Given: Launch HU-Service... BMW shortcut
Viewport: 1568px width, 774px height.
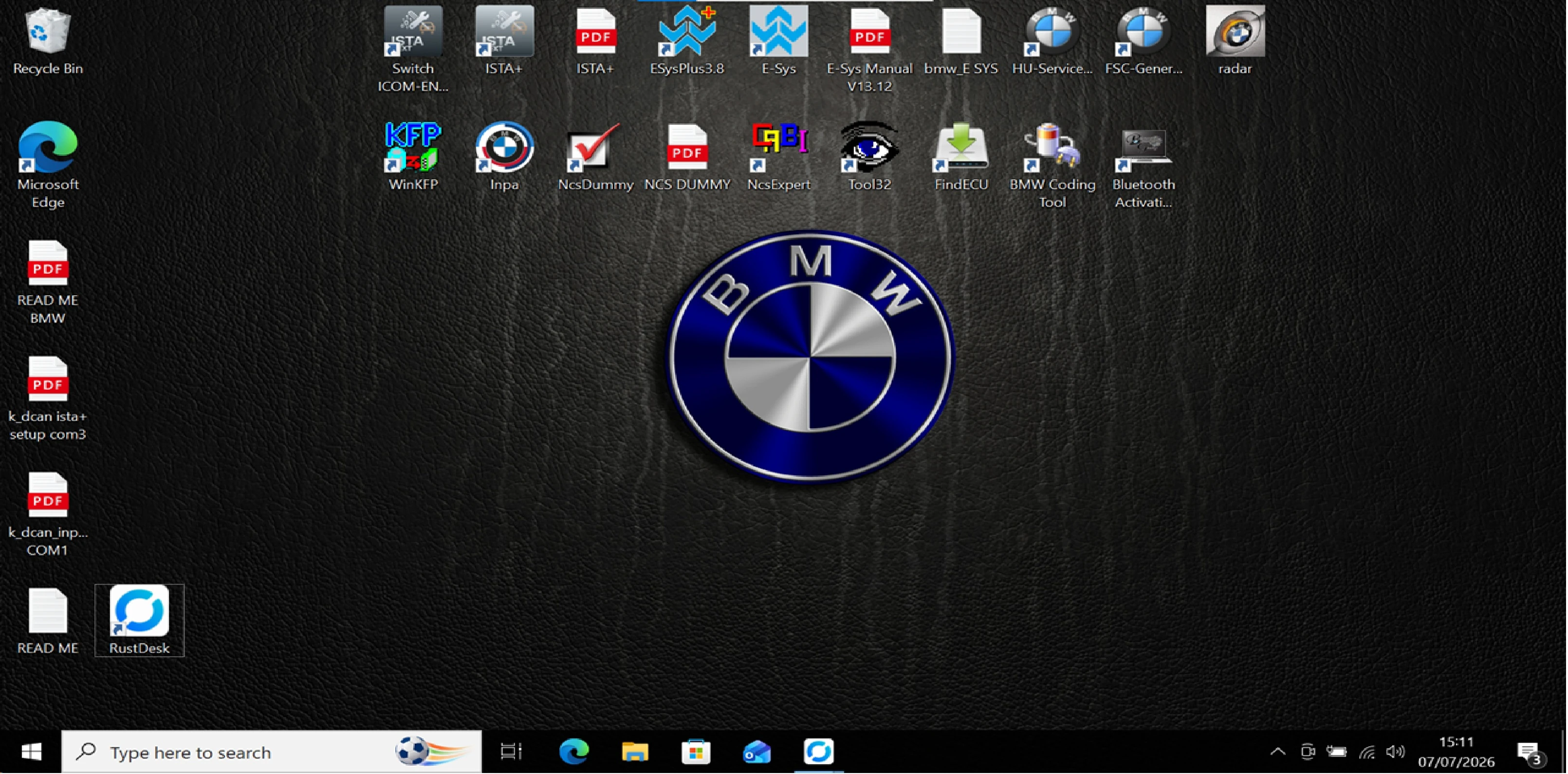Looking at the screenshot, I should [x=1052, y=41].
